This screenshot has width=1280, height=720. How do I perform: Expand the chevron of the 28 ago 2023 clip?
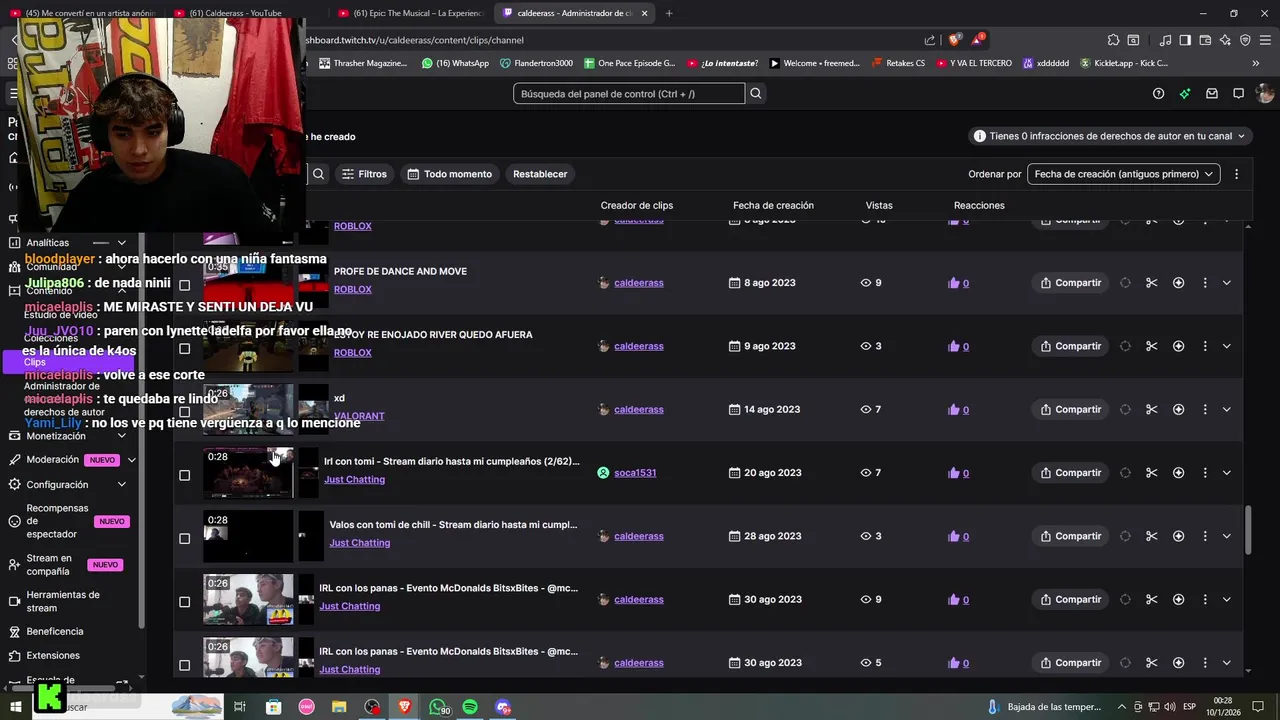point(1227,536)
